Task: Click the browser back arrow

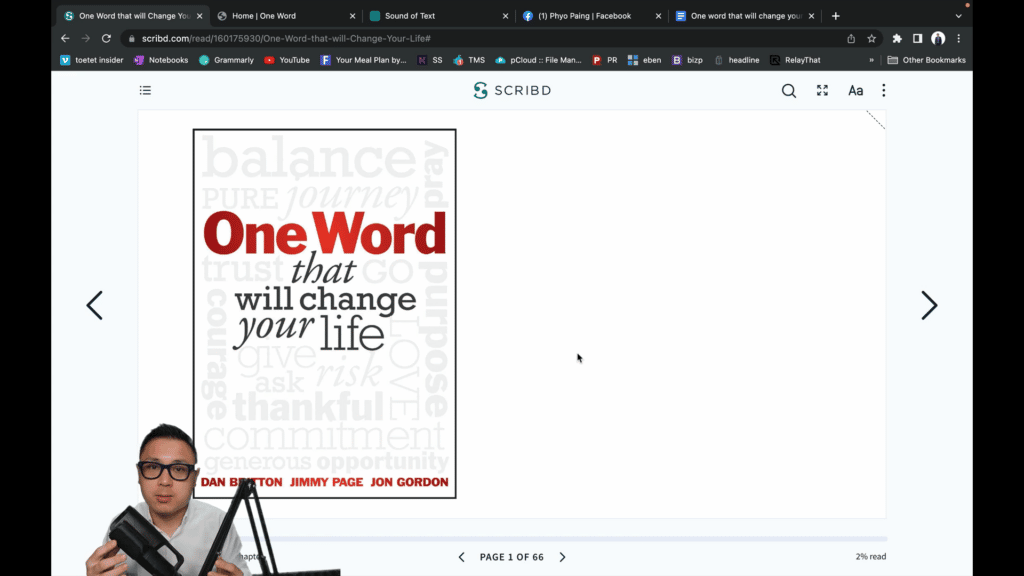Action: [65, 39]
